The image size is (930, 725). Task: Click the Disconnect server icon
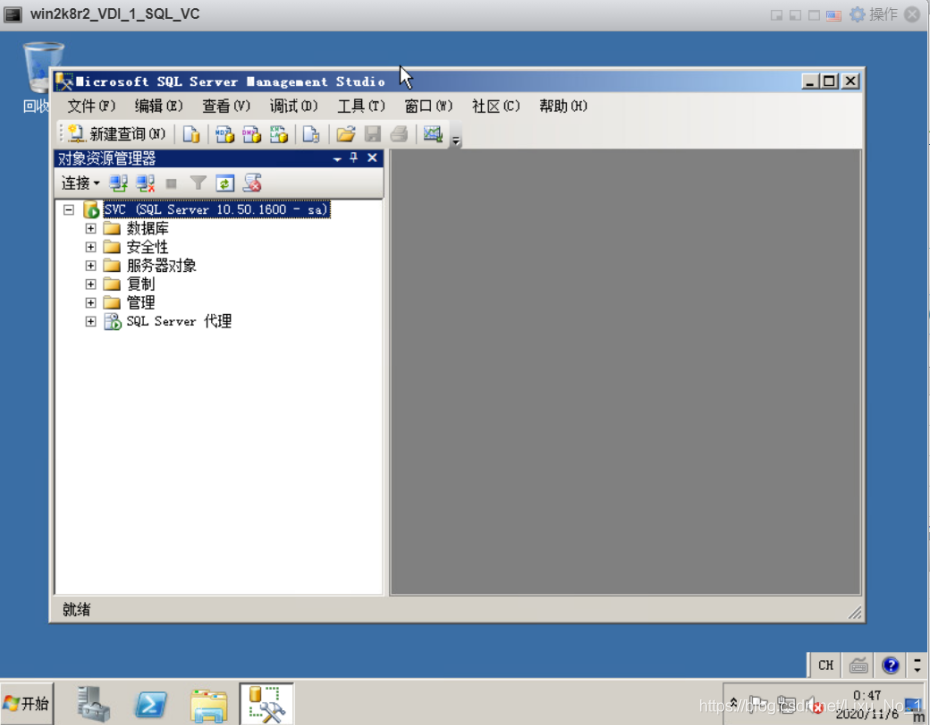145,183
